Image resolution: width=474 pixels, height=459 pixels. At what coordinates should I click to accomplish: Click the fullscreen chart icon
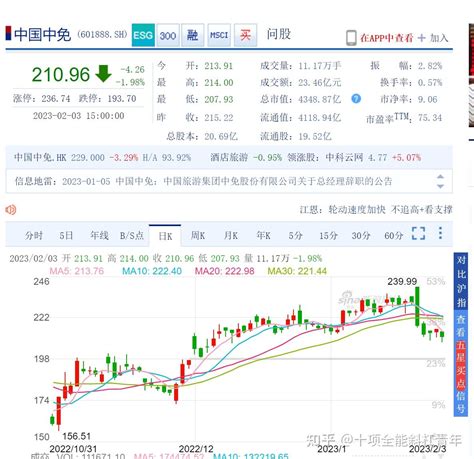(418, 233)
